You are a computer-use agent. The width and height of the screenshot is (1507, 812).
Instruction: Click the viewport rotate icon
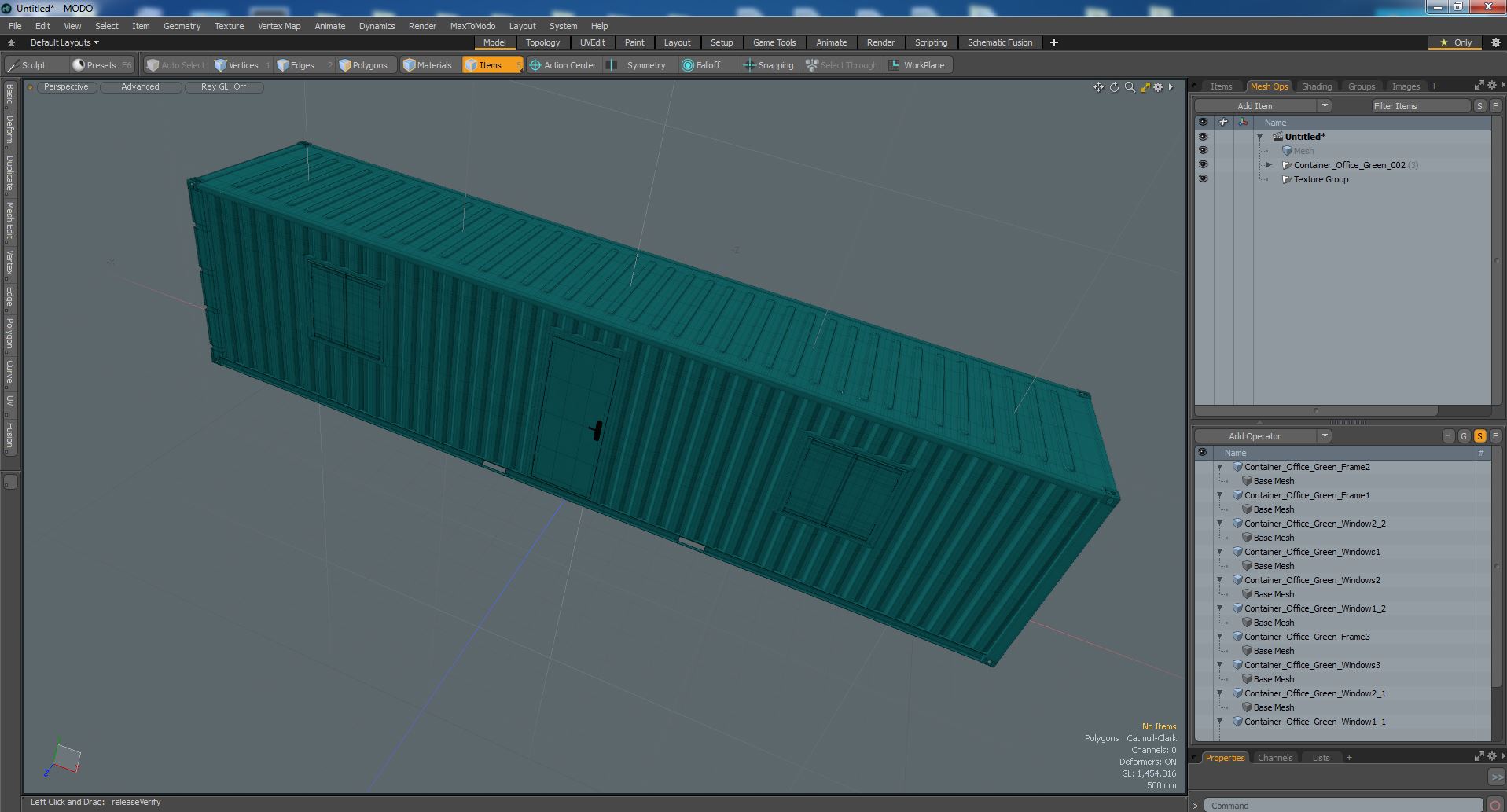click(x=1114, y=87)
